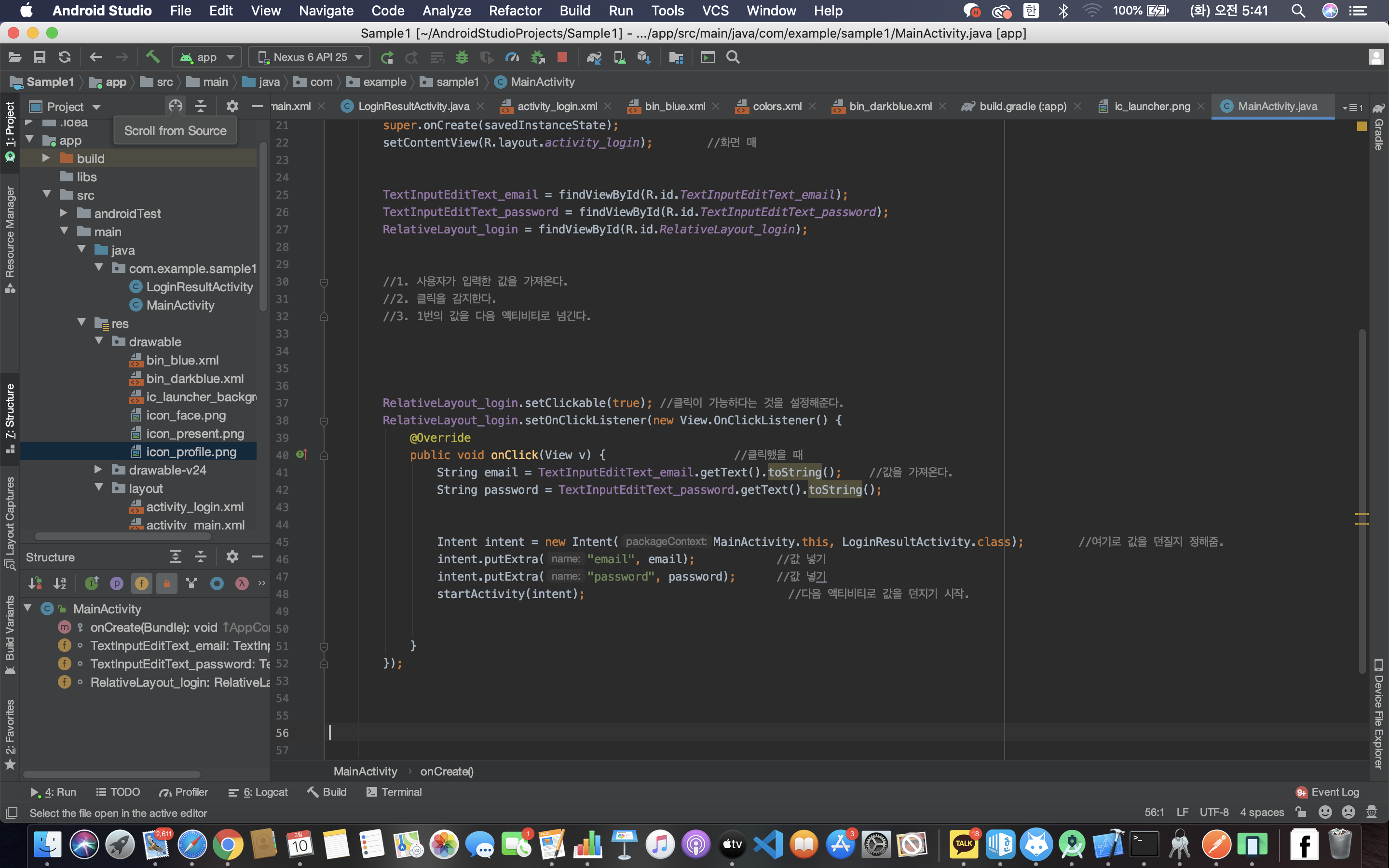Viewport: 1389px width, 868px height.
Task: Toggle Show non-public lock filter in Structure
Action: pos(166,583)
